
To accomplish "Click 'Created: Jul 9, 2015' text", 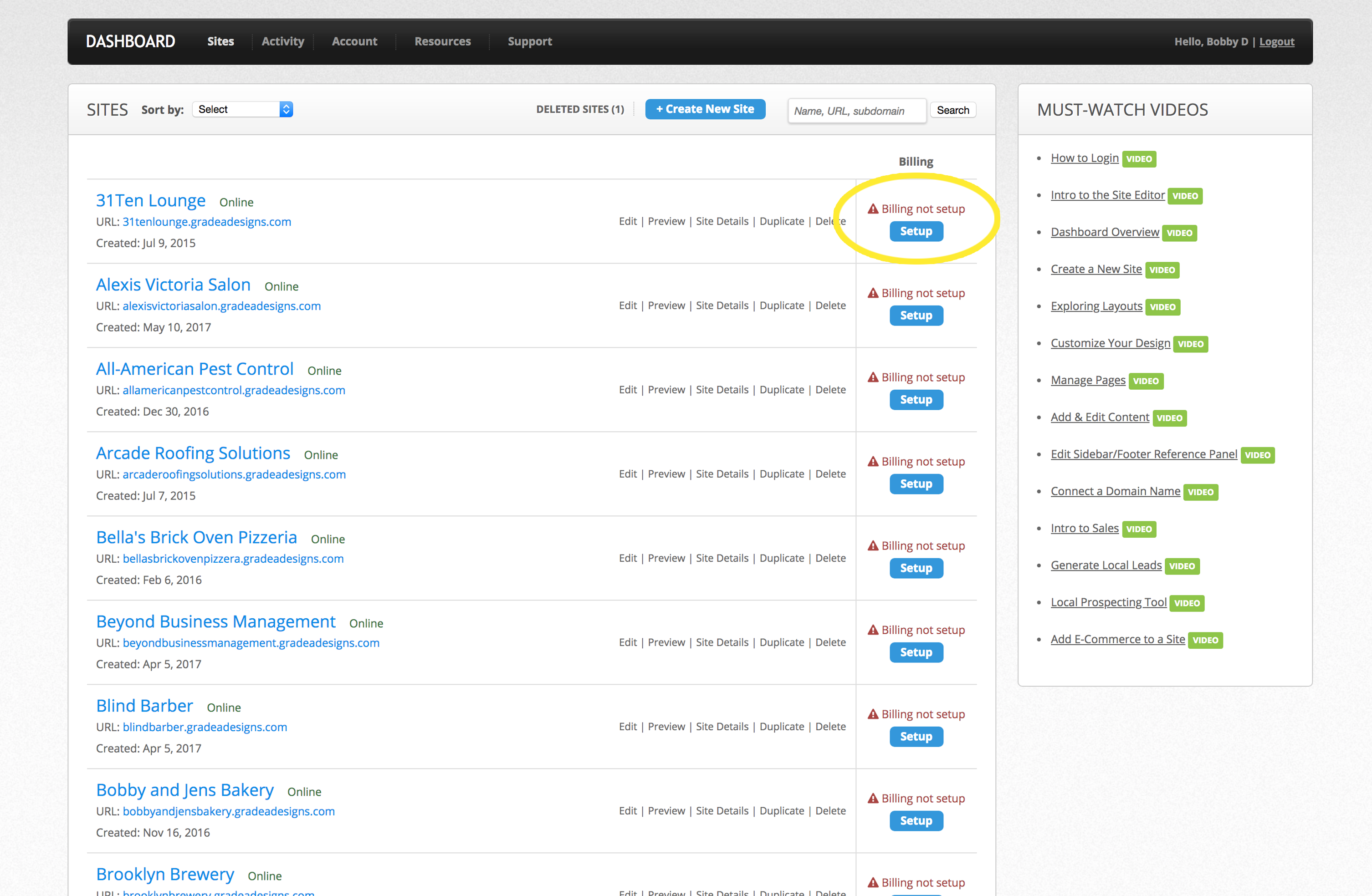I will pos(146,243).
